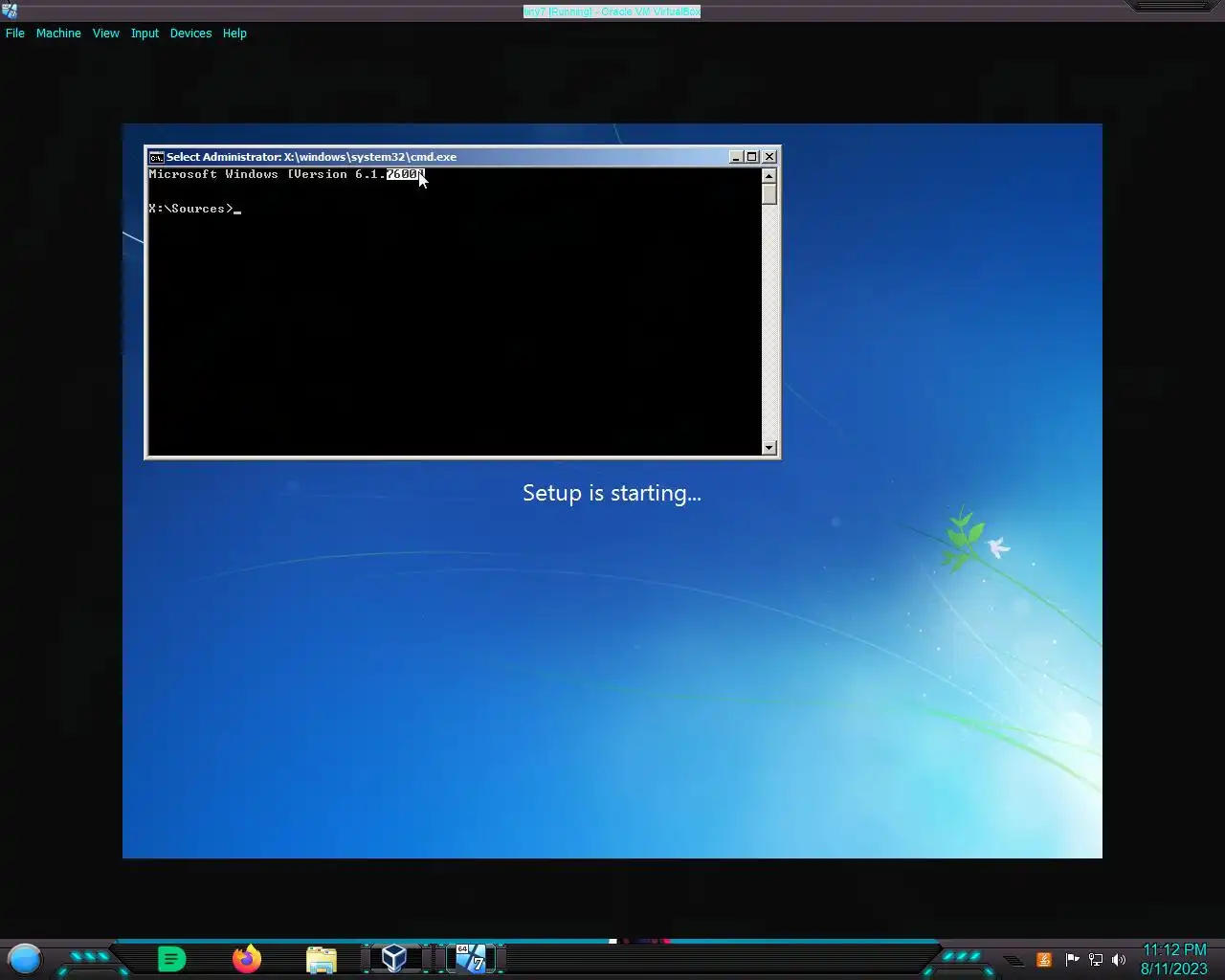The image size is (1225, 980).
Task: Open the clock showing 11:12 PM
Action: tap(1174, 959)
